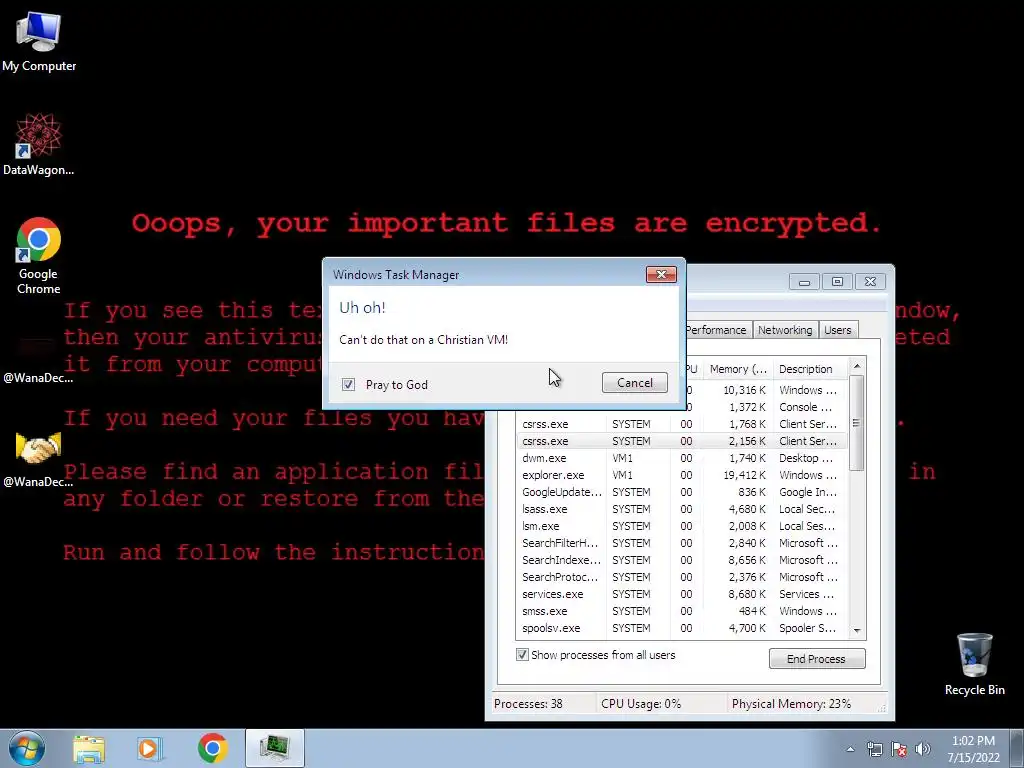Open My Computer desktop icon
The image size is (1024, 768).
pyautogui.click(x=39, y=42)
